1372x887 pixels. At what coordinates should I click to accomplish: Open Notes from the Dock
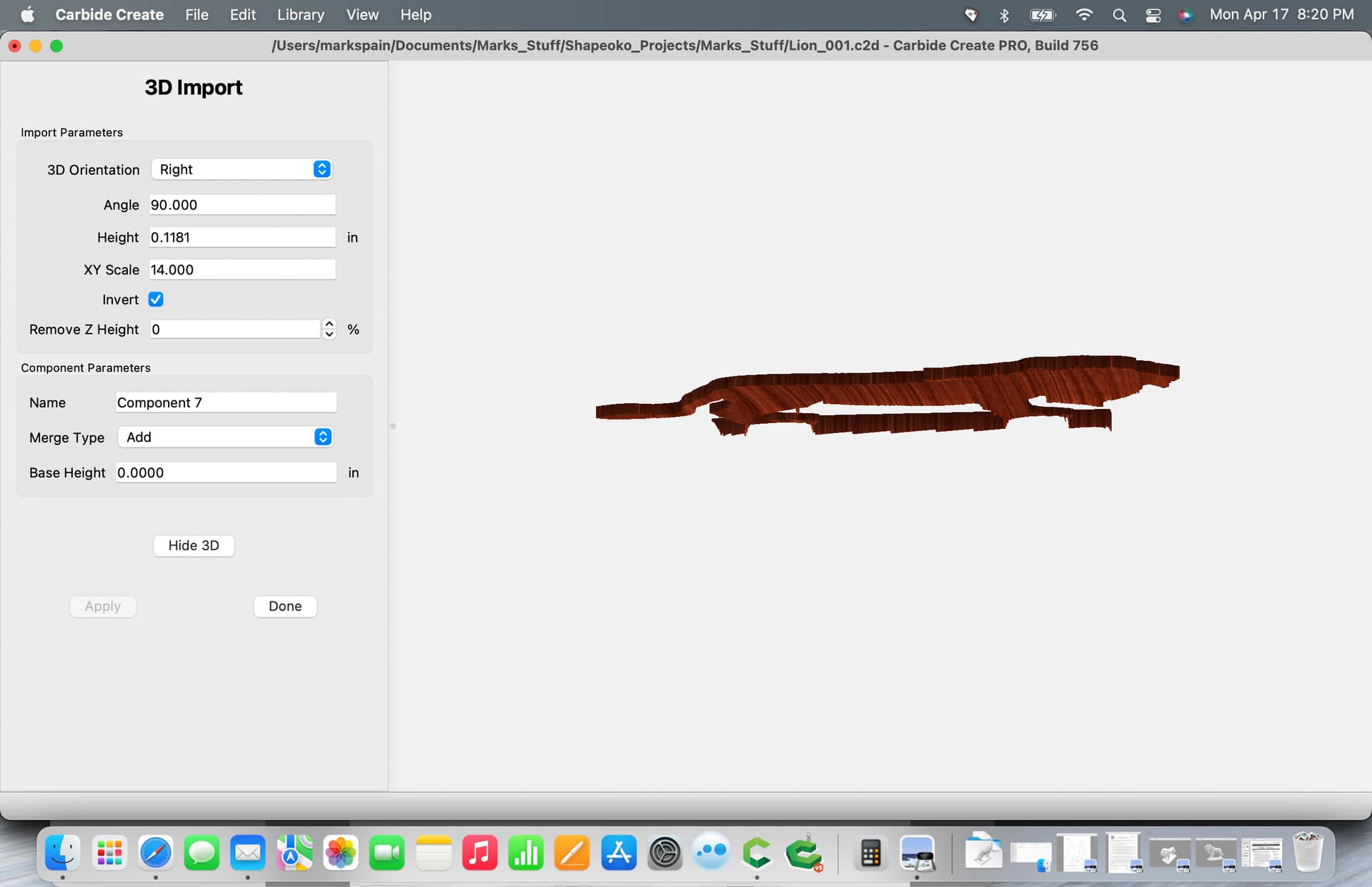pyautogui.click(x=433, y=853)
